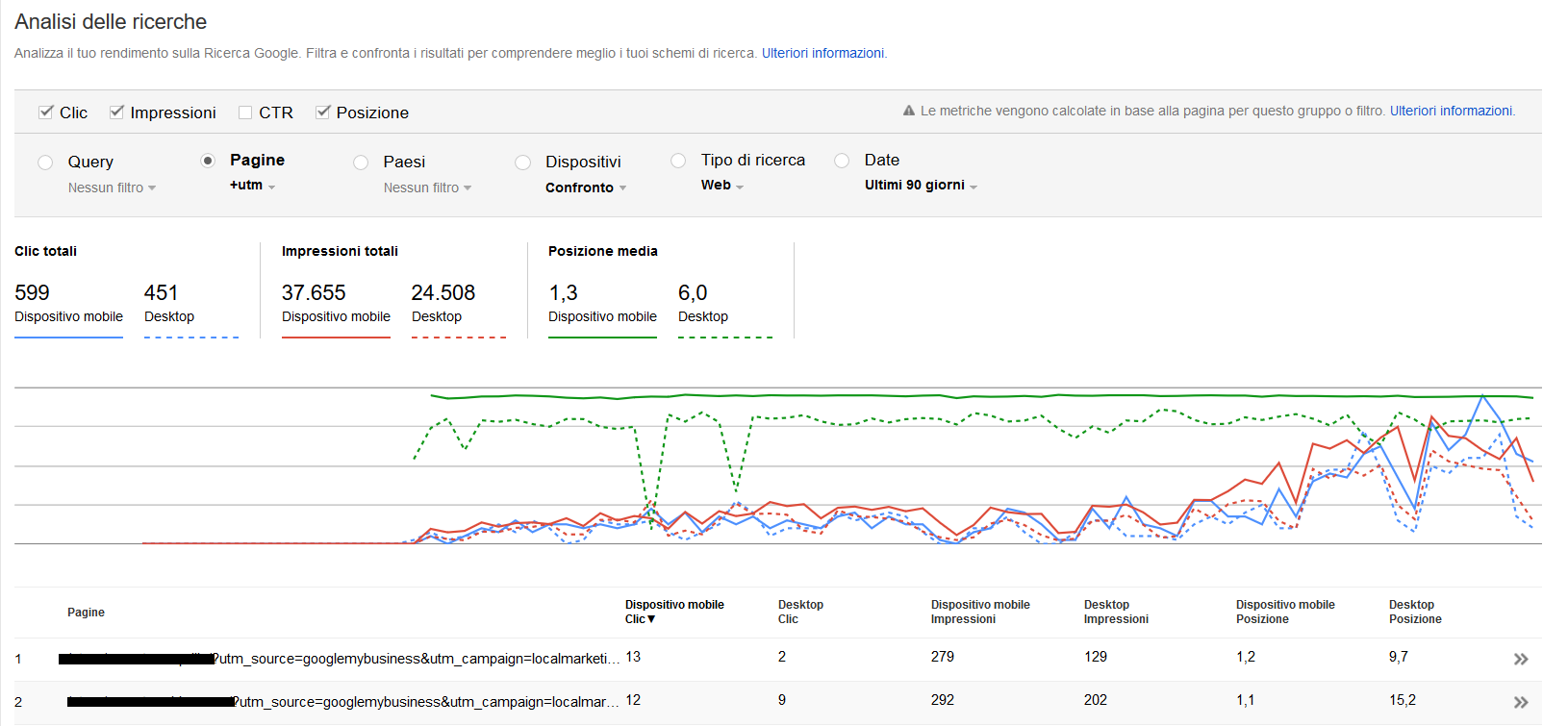Click row 1 desktop position value 9,7

tap(1399, 657)
